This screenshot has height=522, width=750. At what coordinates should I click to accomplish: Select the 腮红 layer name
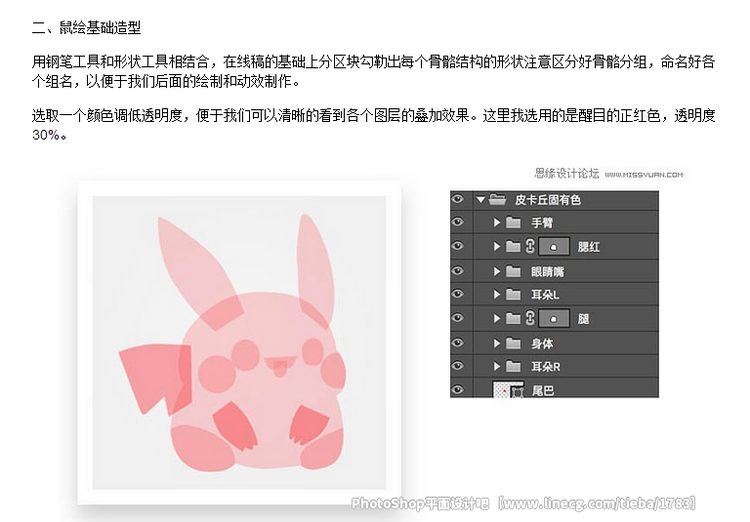[589, 247]
